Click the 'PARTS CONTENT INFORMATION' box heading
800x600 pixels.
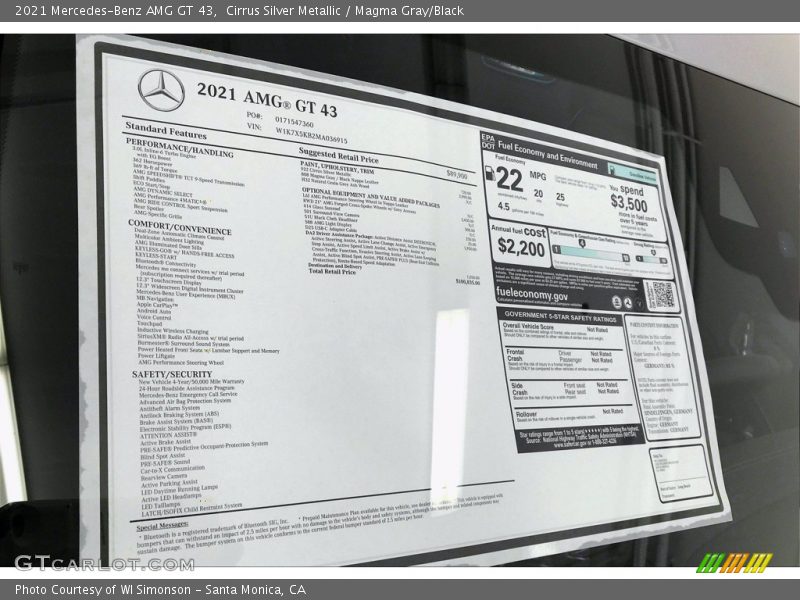(x=655, y=325)
